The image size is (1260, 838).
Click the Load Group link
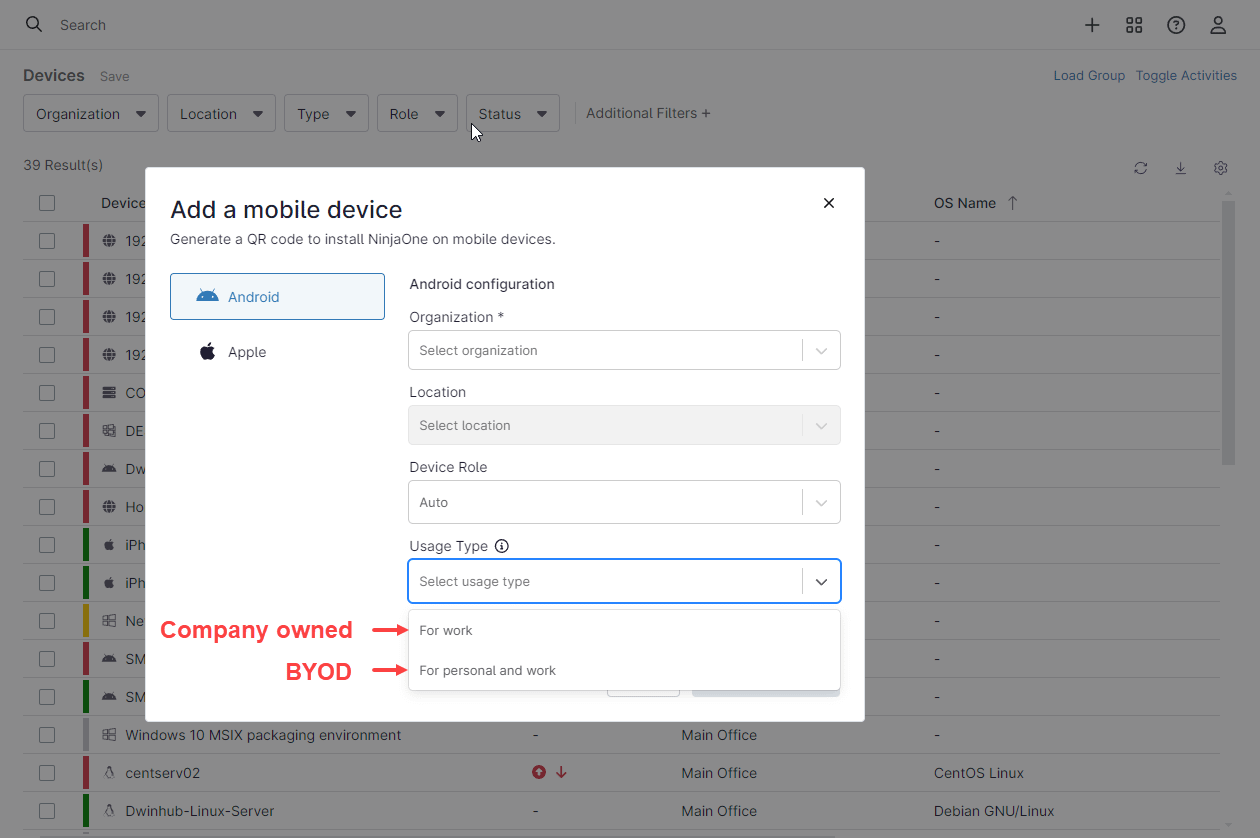click(x=1089, y=75)
